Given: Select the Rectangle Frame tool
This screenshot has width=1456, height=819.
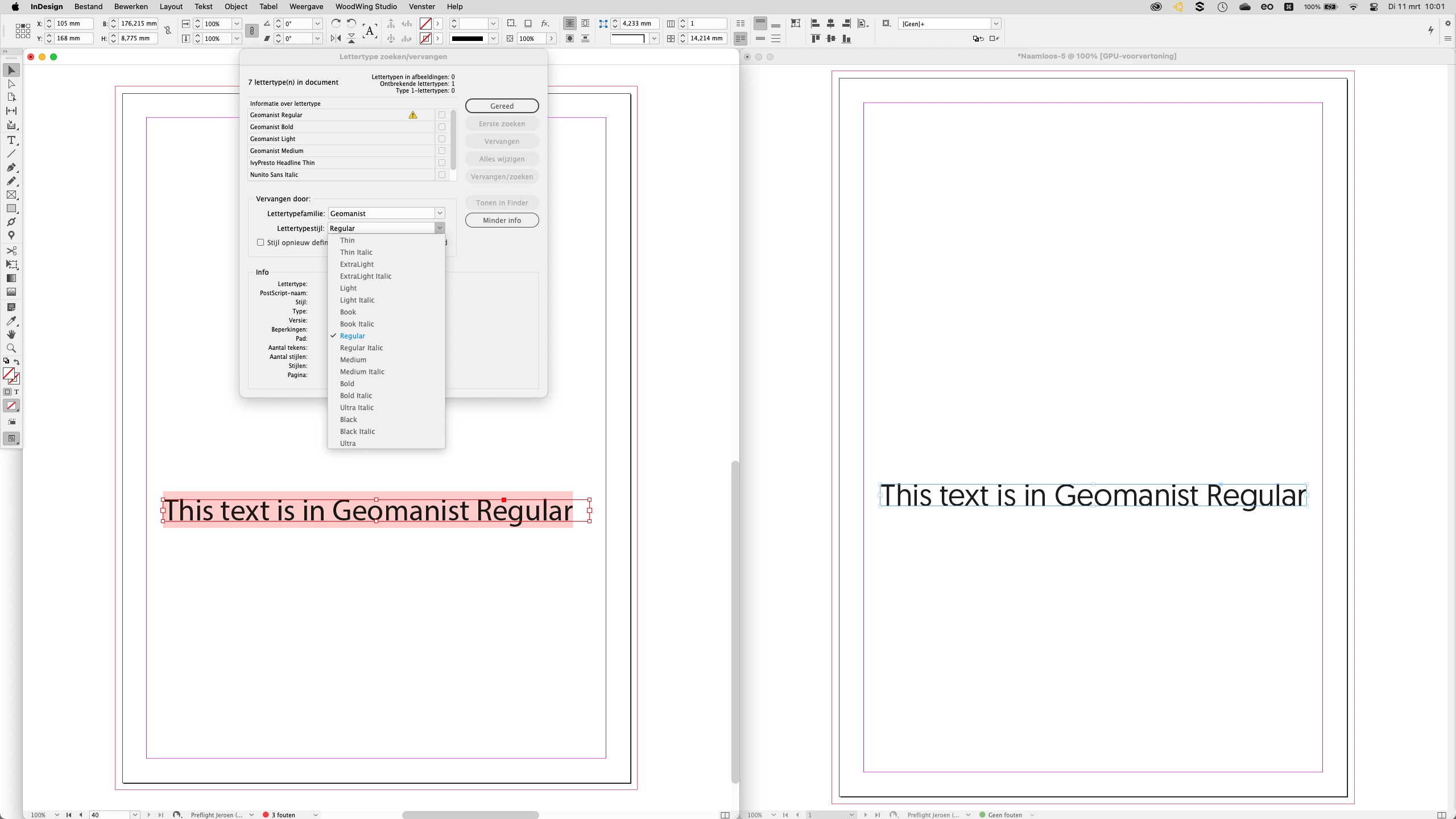Looking at the screenshot, I should tap(11, 195).
